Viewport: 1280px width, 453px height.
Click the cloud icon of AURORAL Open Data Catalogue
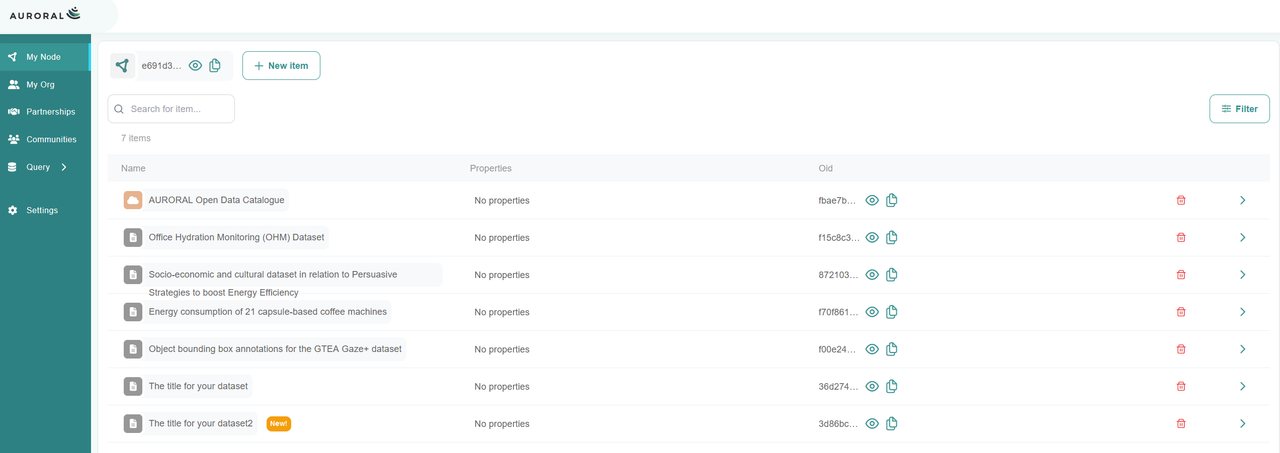pyautogui.click(x=133, y=200)
